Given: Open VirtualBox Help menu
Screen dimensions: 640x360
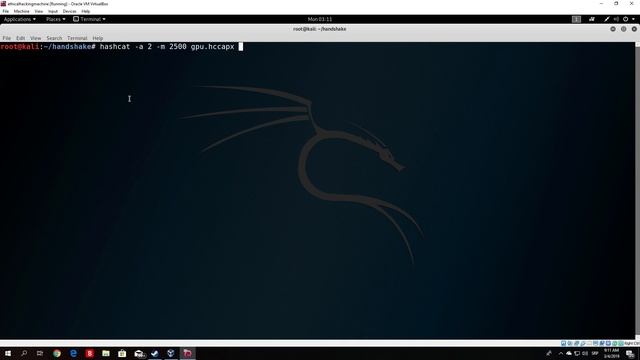Looking at the screenshot, I should (x=86, y=11).
